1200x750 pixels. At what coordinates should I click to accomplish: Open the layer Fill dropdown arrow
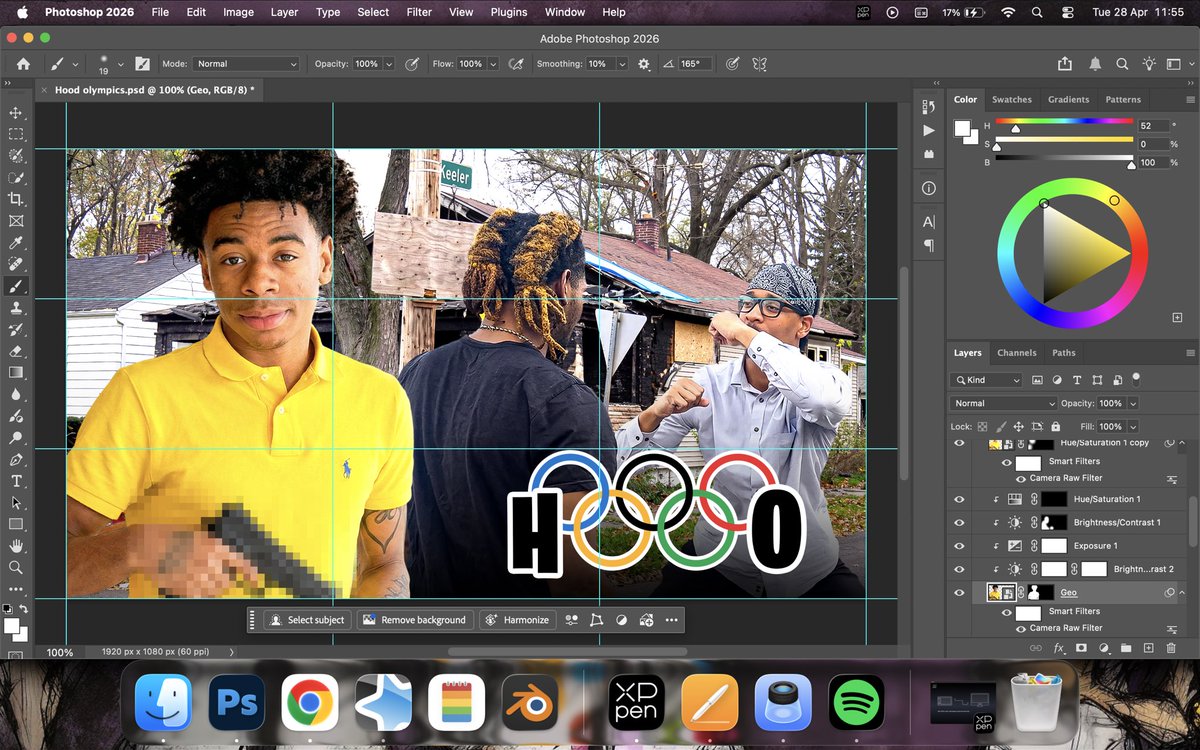(1132, 427)
